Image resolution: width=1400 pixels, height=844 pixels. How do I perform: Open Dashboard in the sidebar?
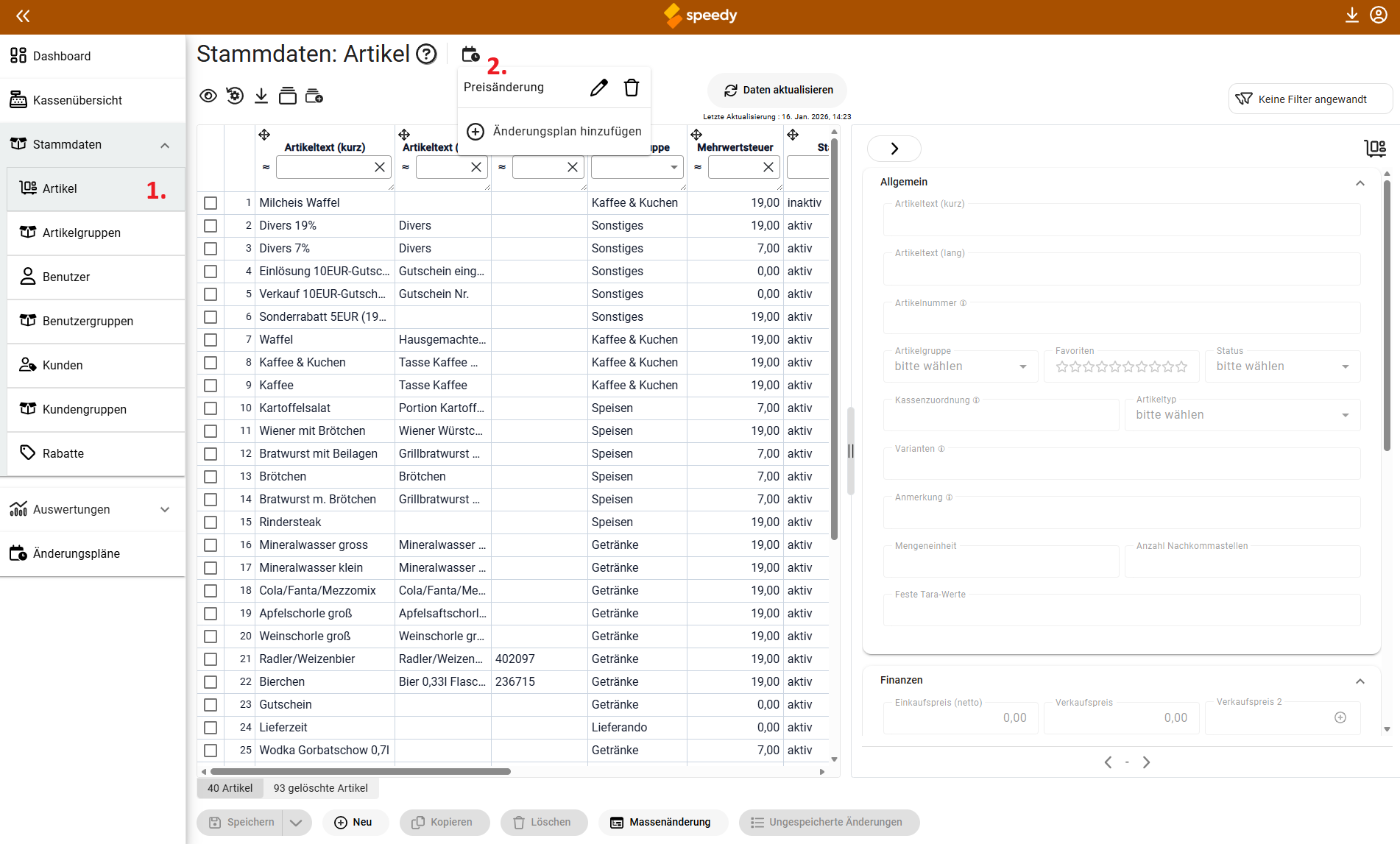click(x=93, y=56)
